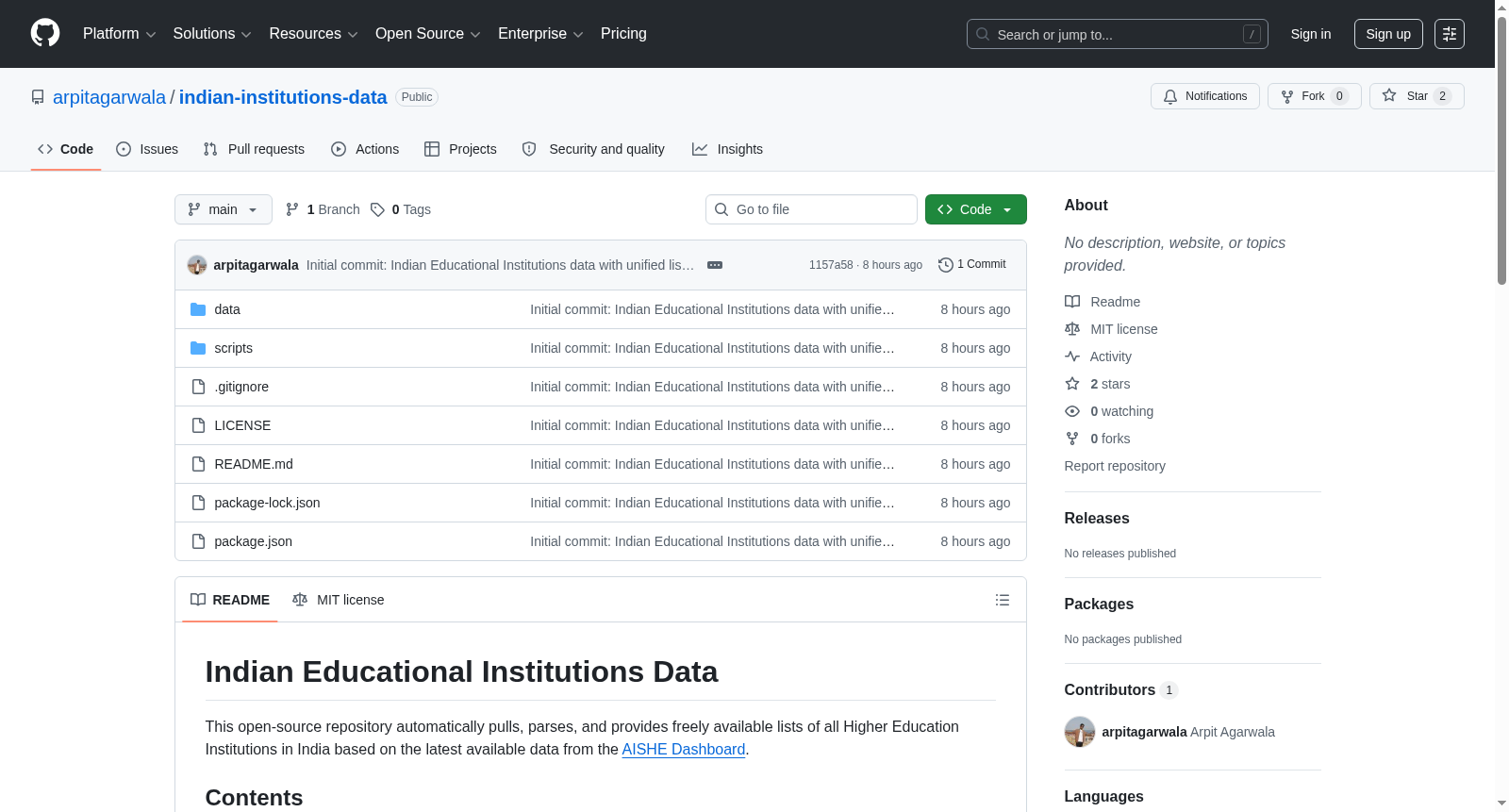Switch to the Issues tab
This screenshot has height=812, width=1509.
[x=147, y=149]
